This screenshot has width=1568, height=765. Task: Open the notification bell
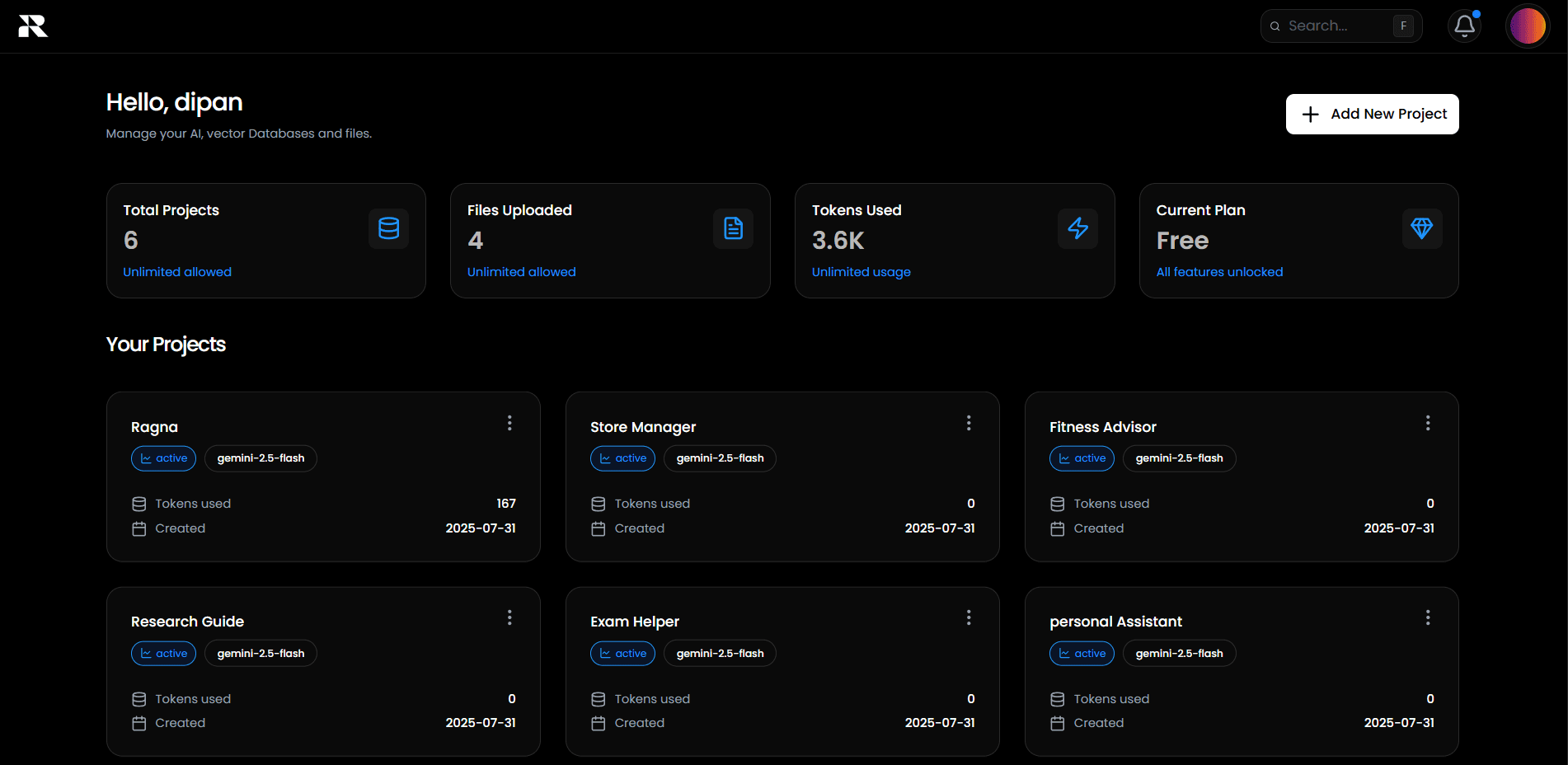[1464, 26]
